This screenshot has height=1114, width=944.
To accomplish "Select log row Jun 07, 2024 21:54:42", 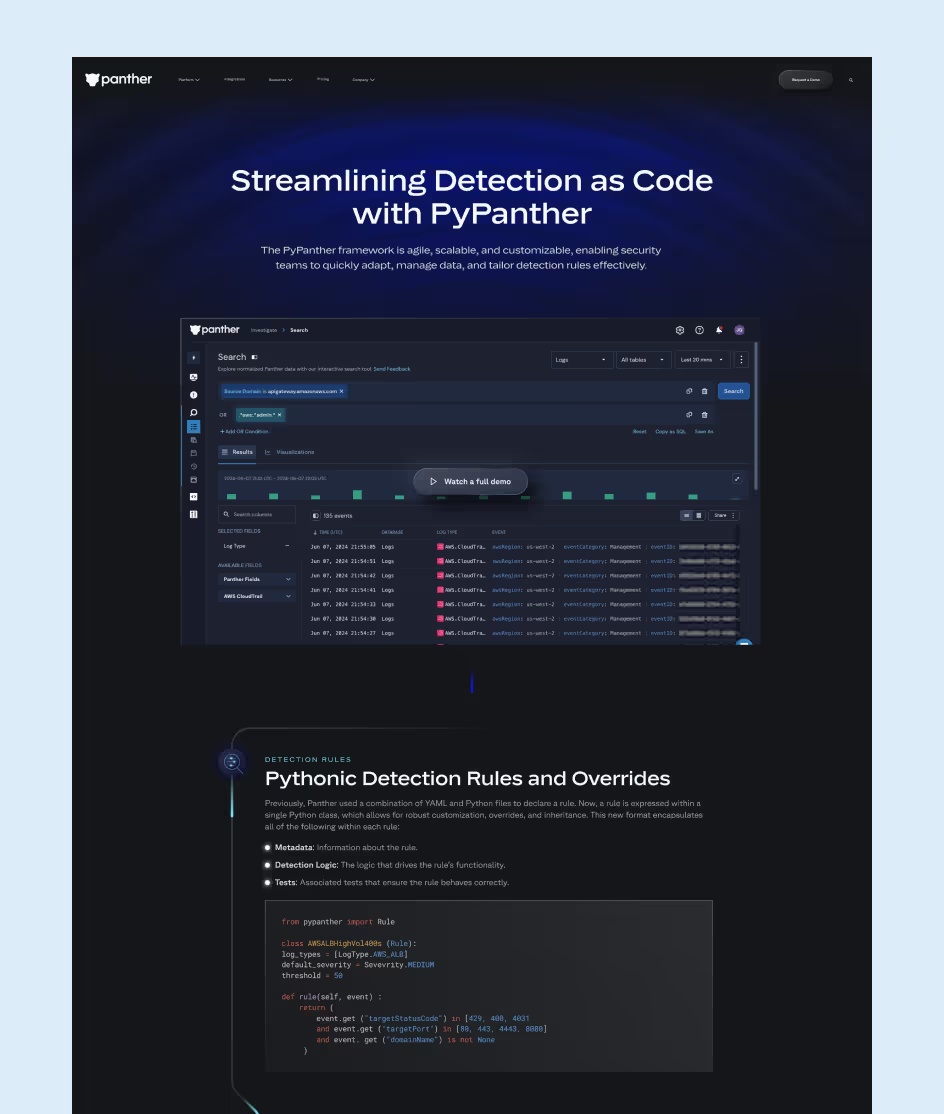I will [x=524, y=575].
